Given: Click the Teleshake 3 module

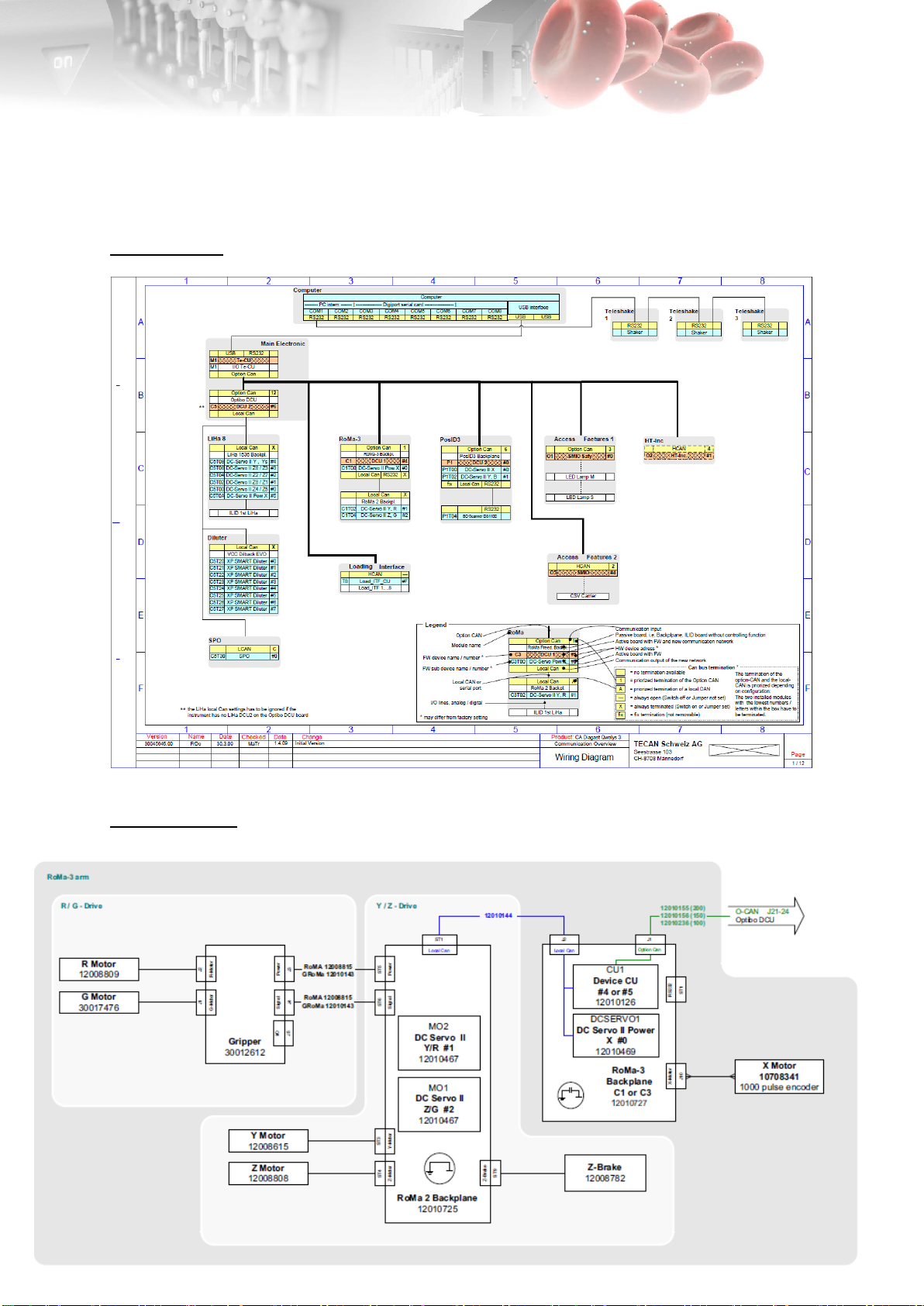Looking at the screenshot, I should click(764, 325).
